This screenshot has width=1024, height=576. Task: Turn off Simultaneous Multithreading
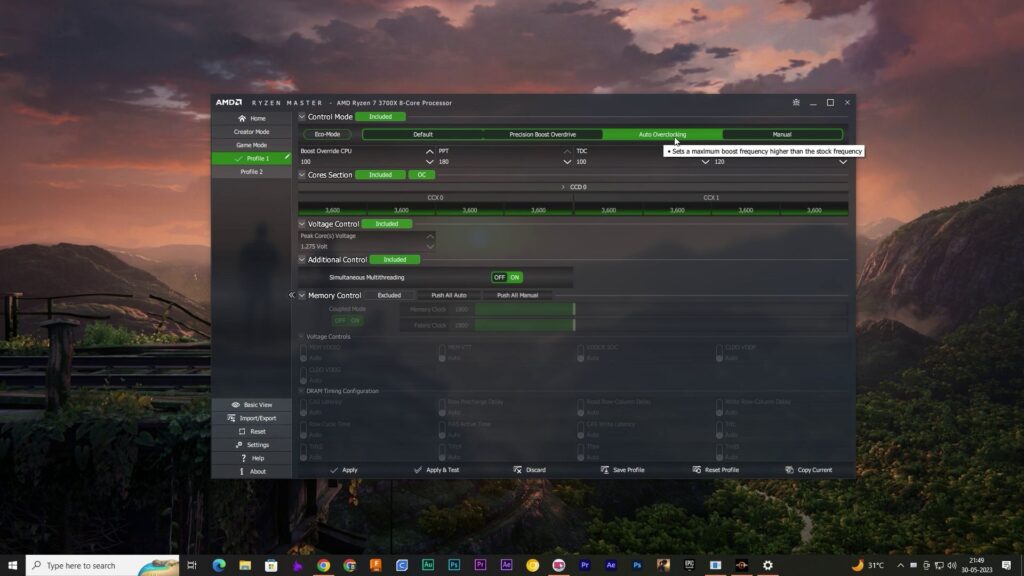point(499,278)
